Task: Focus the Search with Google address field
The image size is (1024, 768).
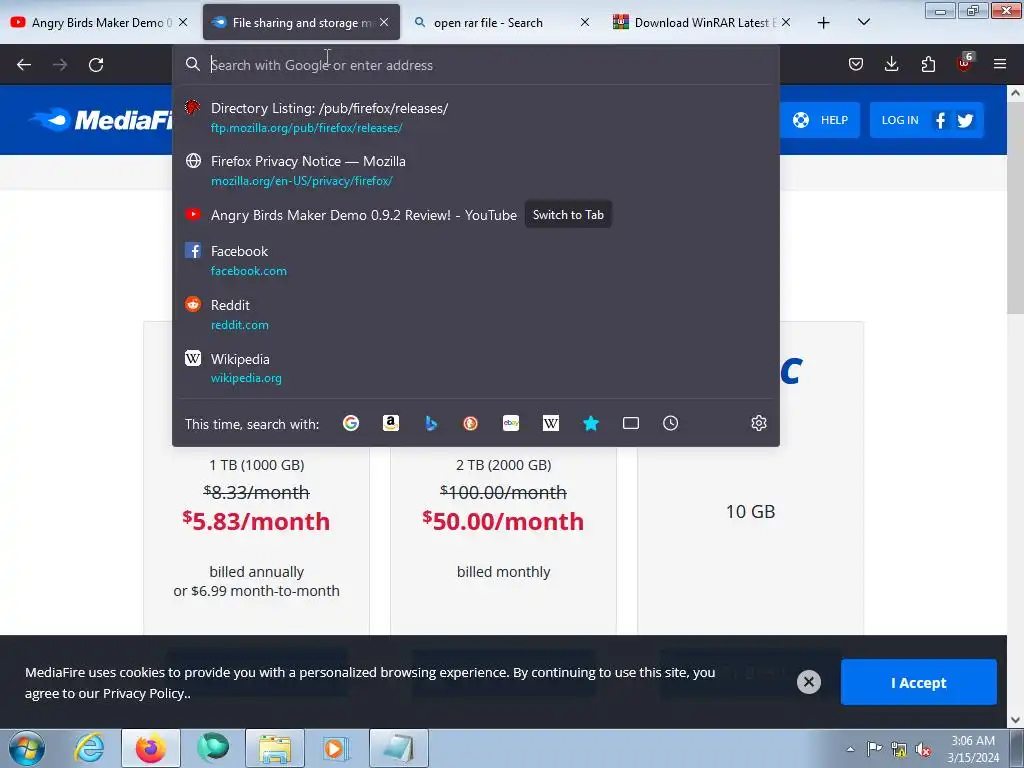Action: coord(477,65)
